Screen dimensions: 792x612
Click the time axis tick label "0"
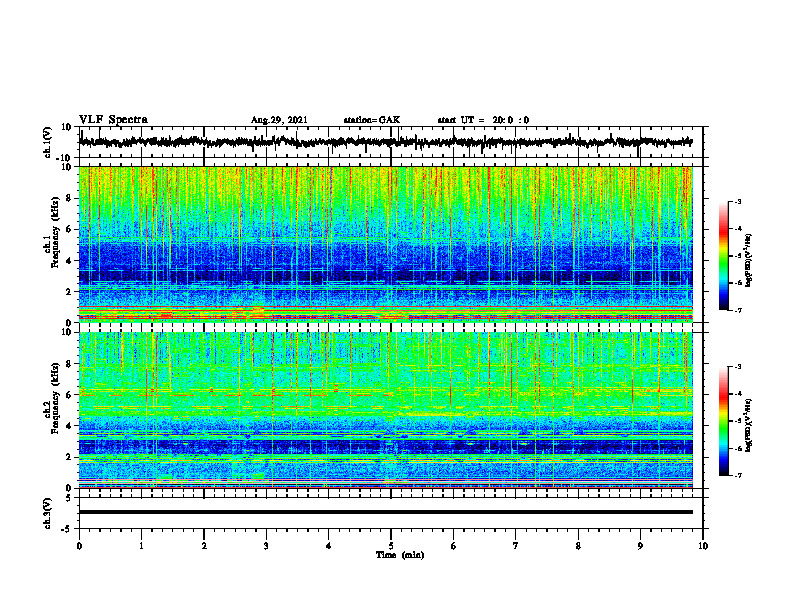click(x=79, y=546)
